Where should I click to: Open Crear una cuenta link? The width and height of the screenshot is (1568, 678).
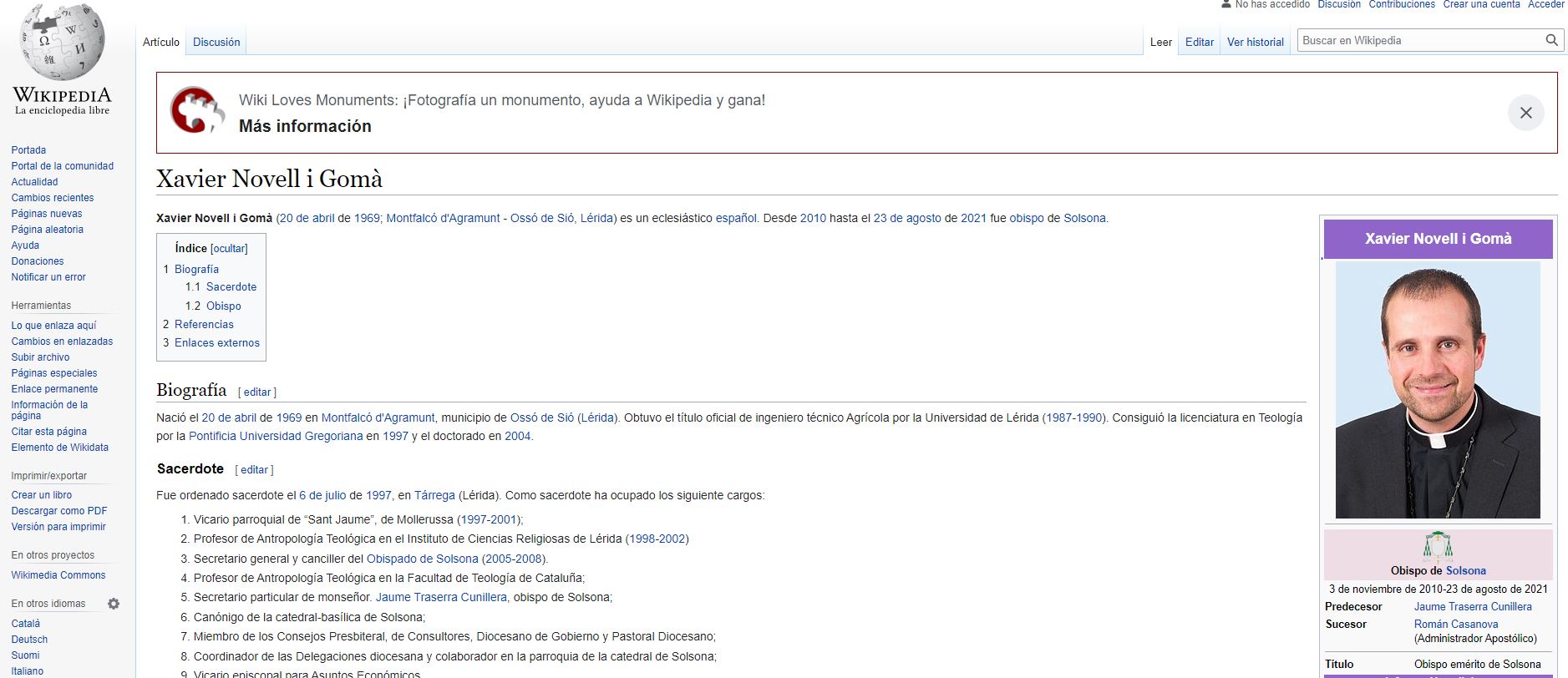pos(1481,4)
